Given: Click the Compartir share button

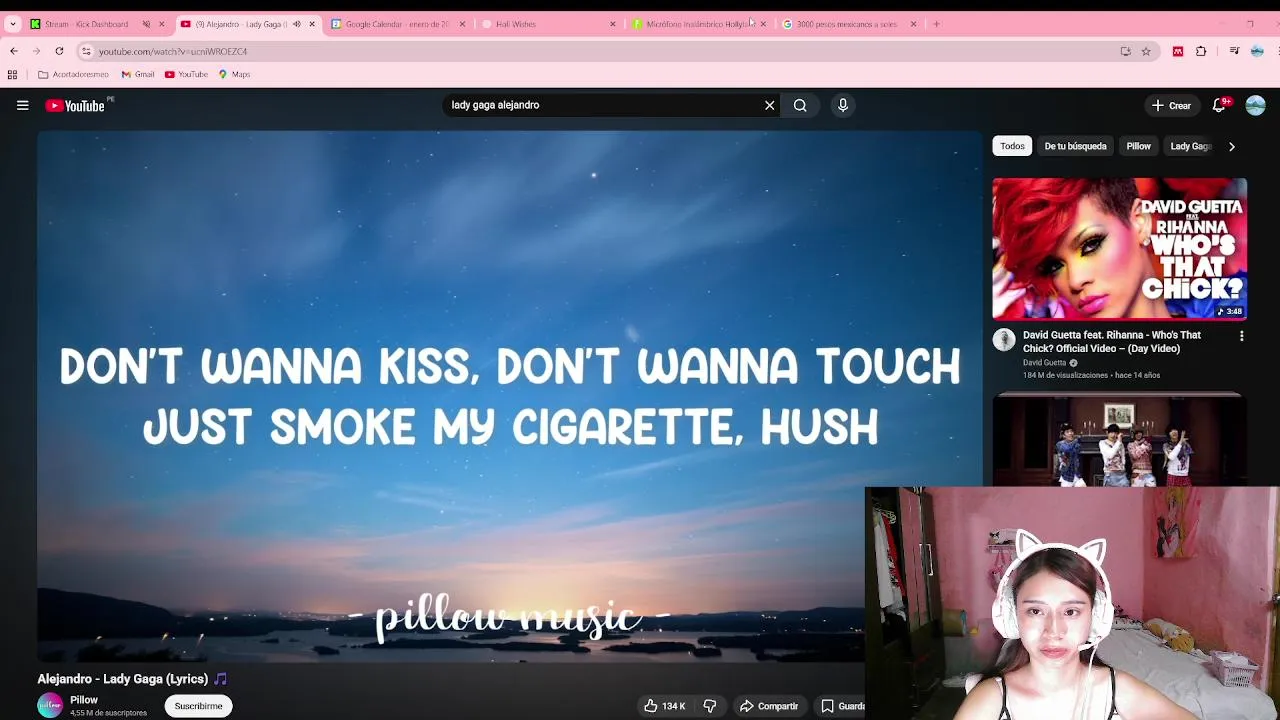Looking at the screenshot, I should click(x=769, y=706).
